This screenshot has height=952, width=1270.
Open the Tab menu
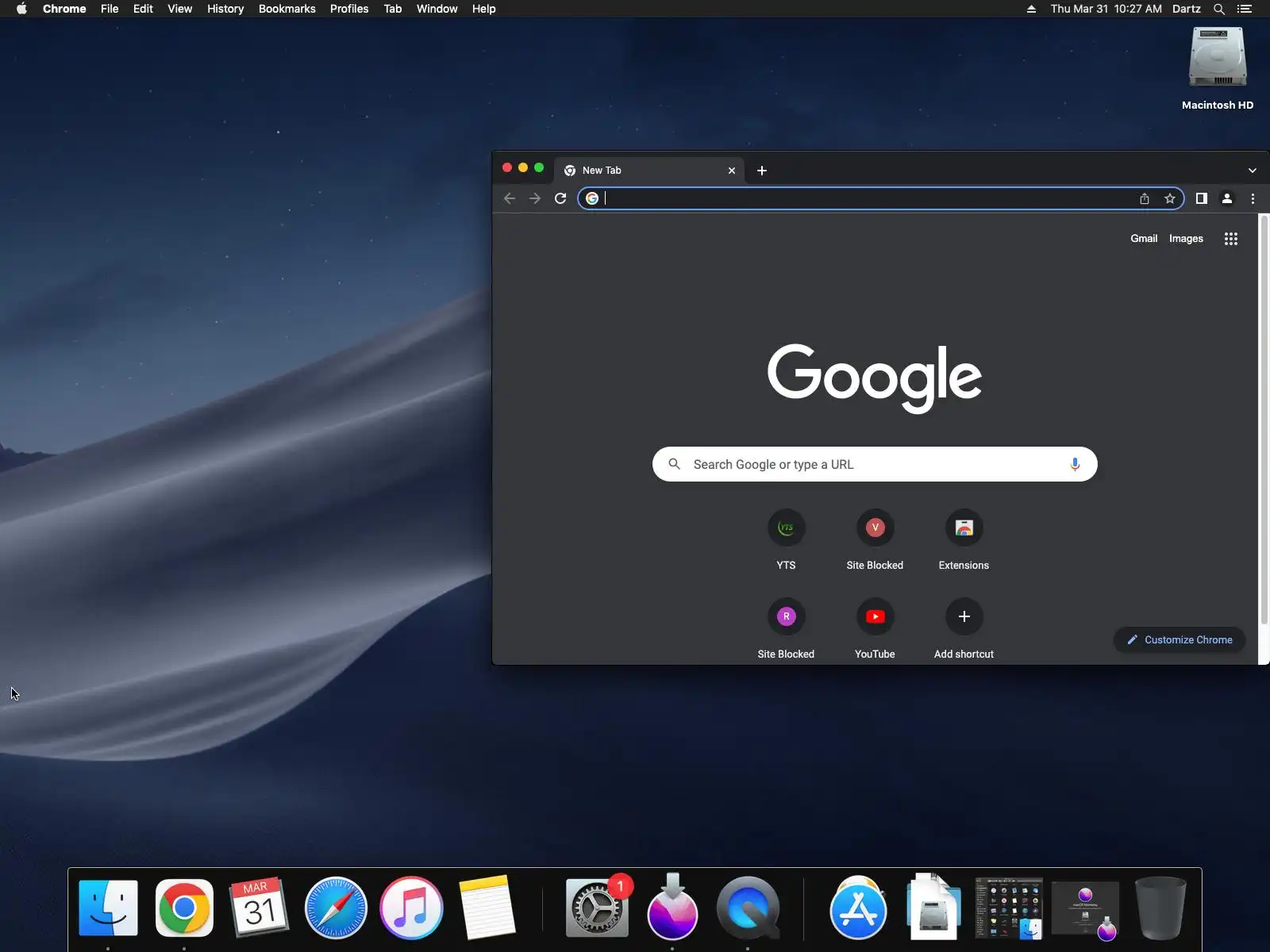(x=393, y=9)
